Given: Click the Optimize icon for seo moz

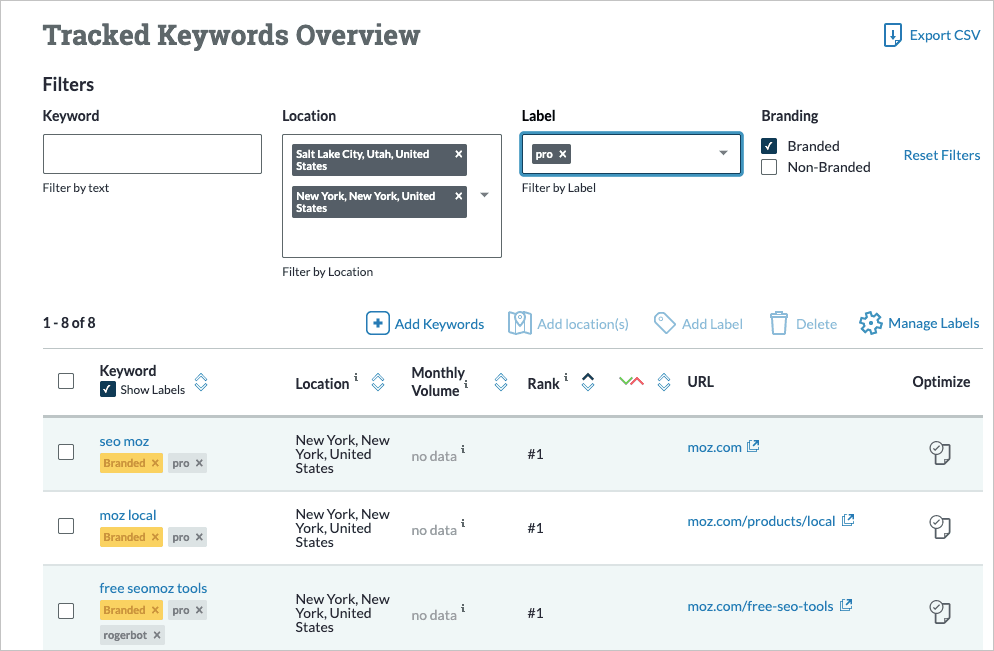Looking at the screenshot, I should (940, 453).
